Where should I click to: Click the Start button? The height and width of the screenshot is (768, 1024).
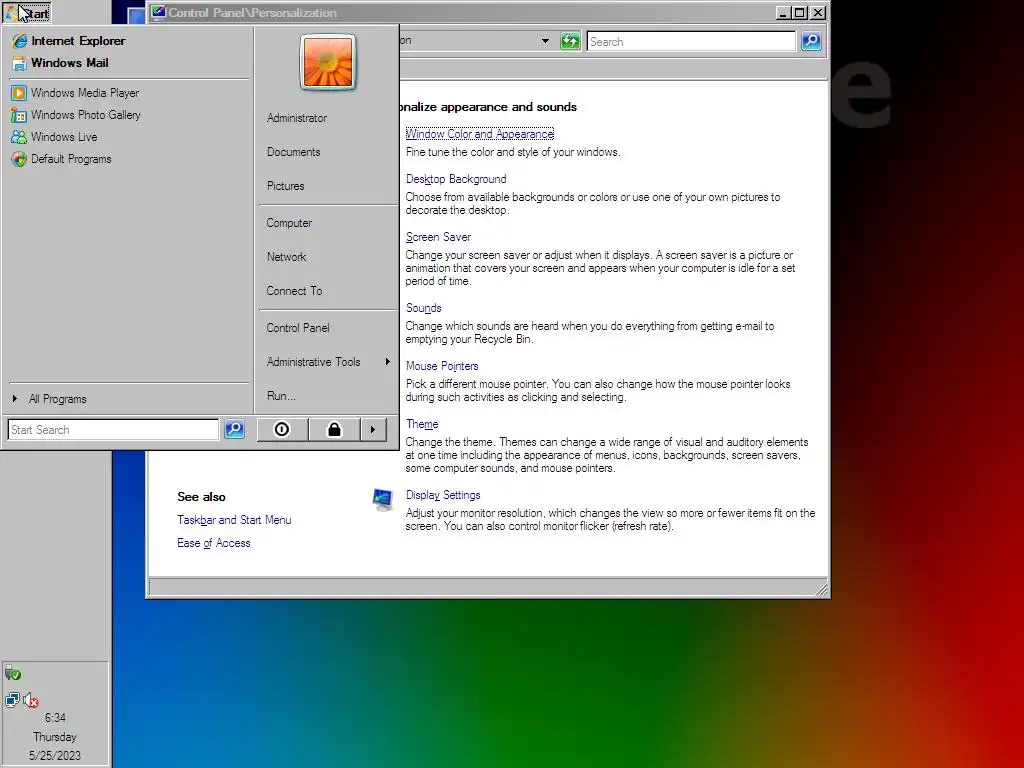pos(27,12)
